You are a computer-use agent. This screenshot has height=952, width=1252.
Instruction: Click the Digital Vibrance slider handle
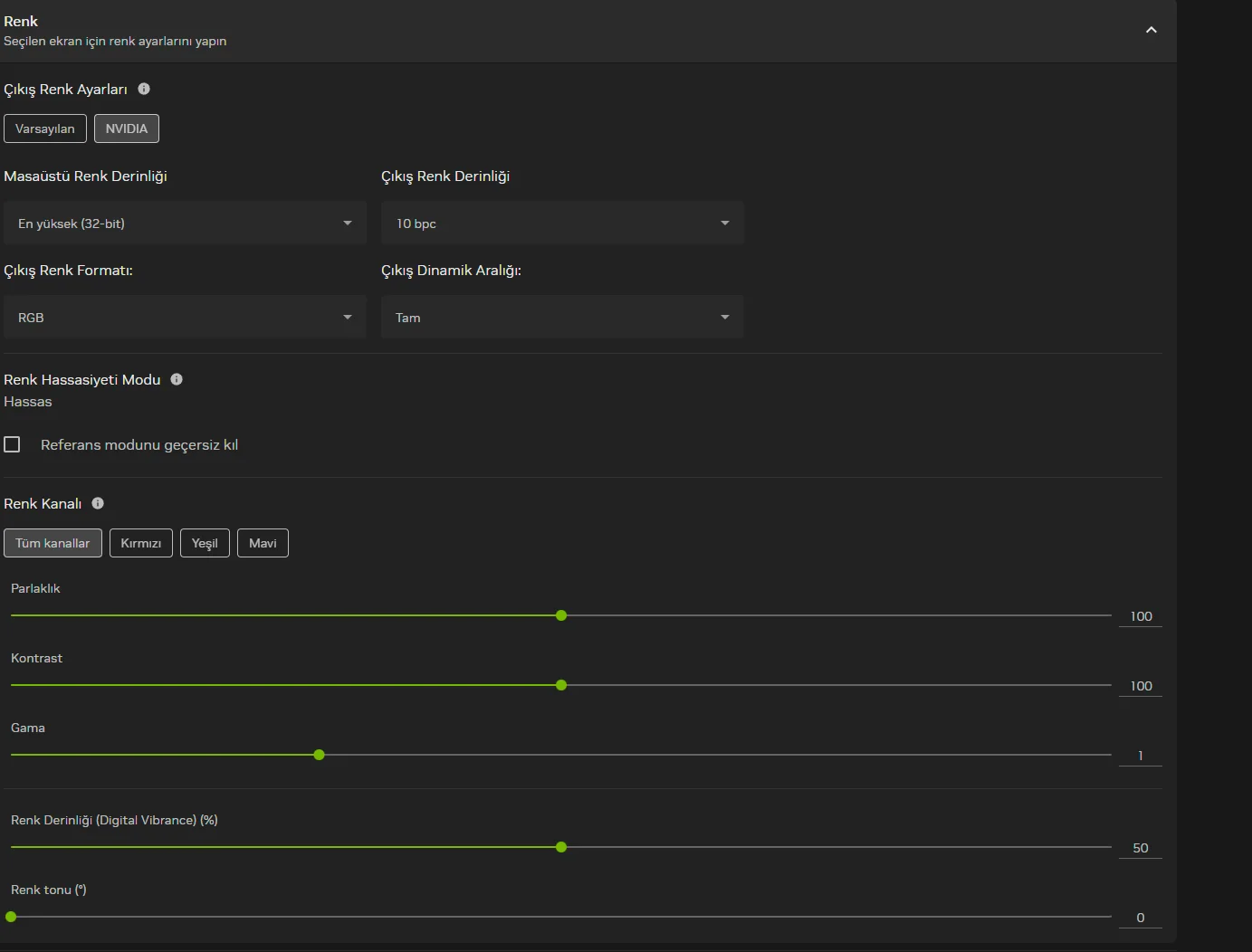[561, 847]
